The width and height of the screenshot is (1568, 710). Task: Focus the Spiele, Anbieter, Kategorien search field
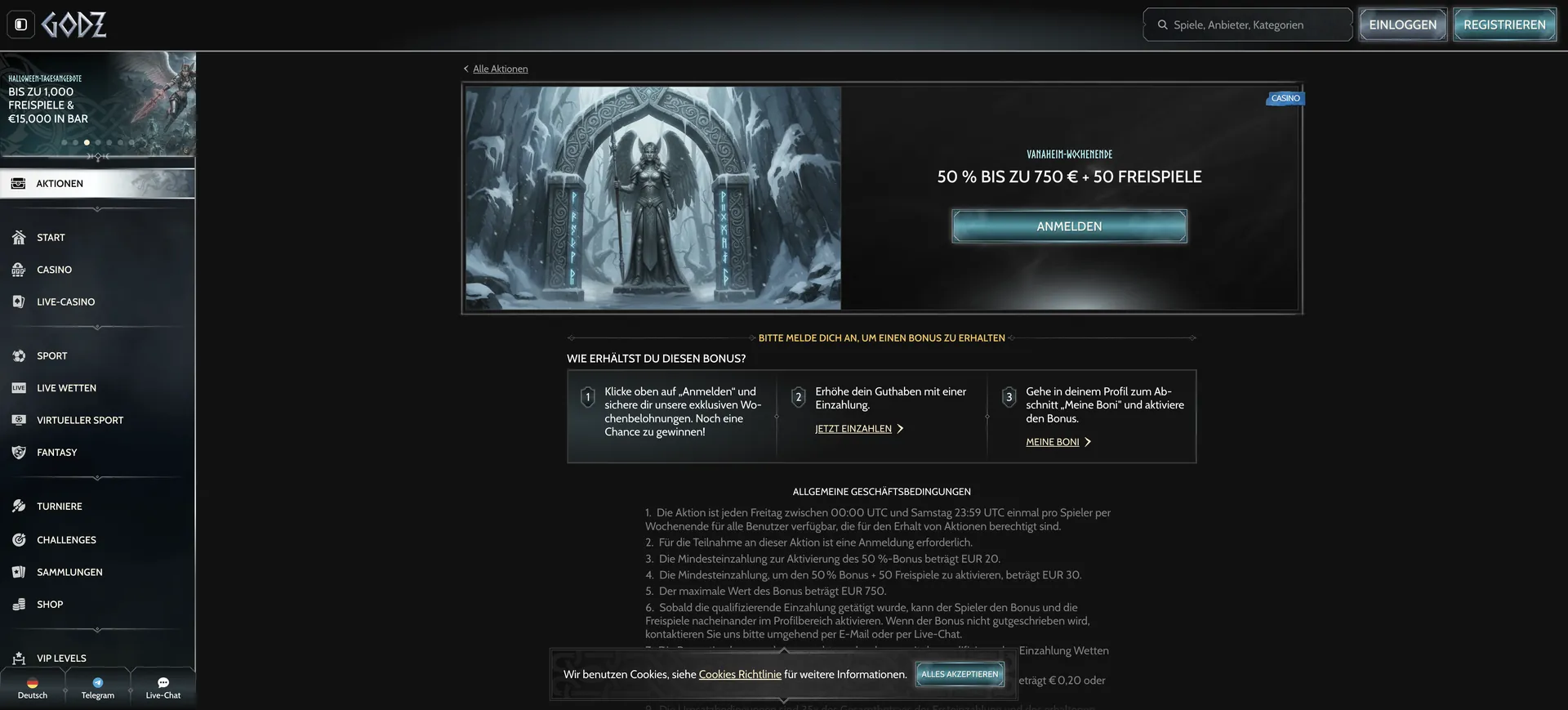tap(1248, 25)
